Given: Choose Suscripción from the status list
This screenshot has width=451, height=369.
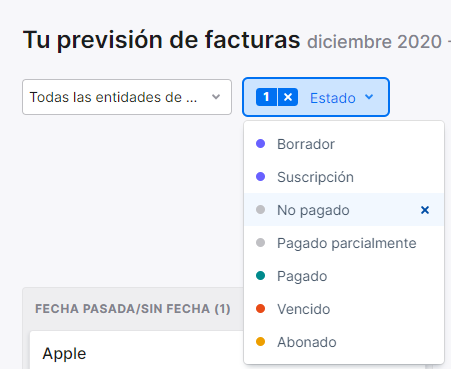Looking at the screenshot, I should tap(344, 177).
